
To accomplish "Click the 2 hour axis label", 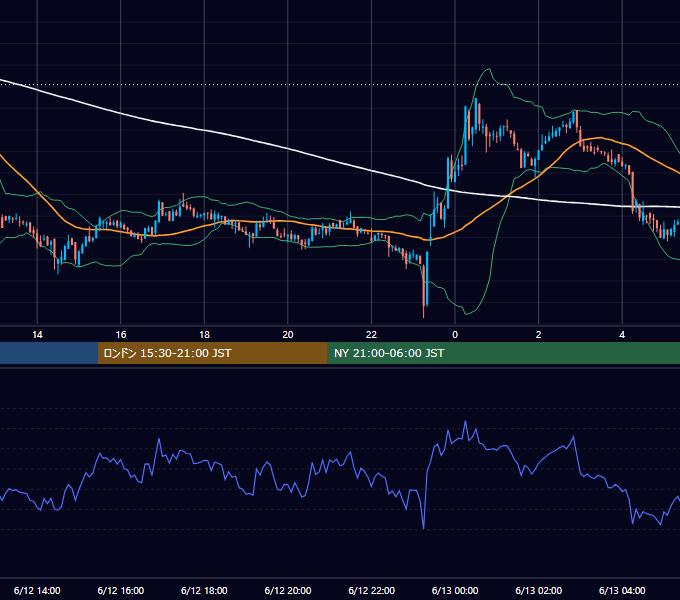I will click(538, 335).
